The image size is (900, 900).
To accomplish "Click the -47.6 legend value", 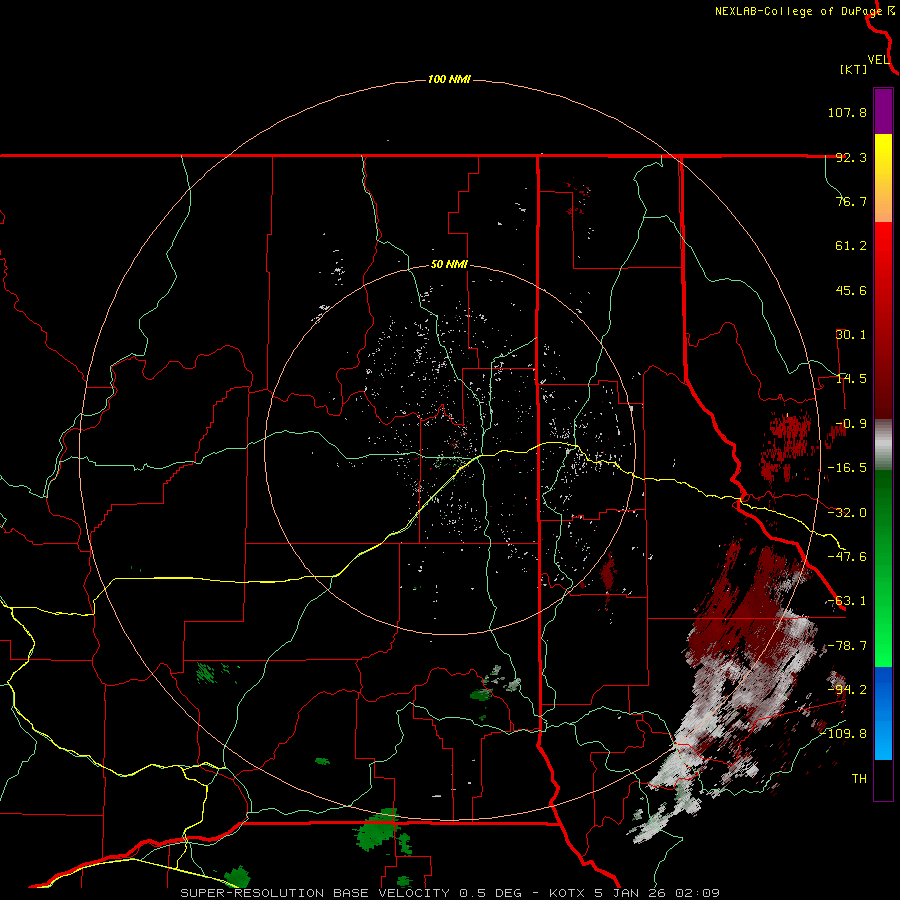I will pyautogui.click(x=847, y=557).
